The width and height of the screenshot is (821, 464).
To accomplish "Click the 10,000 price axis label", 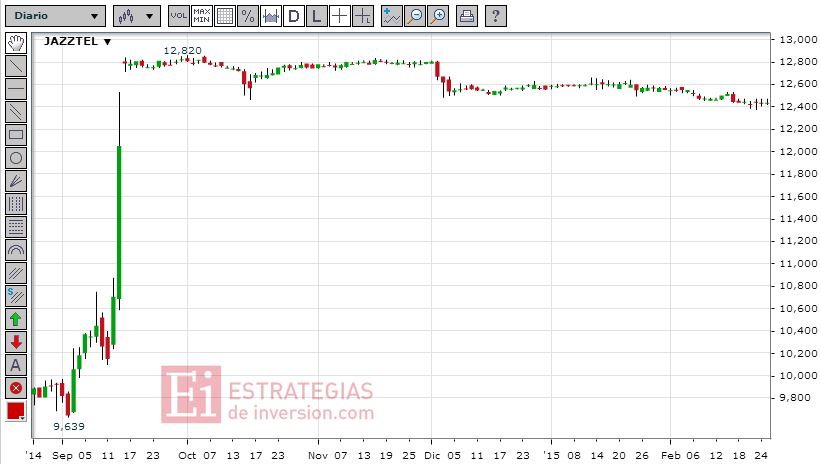I will (798, 375).
